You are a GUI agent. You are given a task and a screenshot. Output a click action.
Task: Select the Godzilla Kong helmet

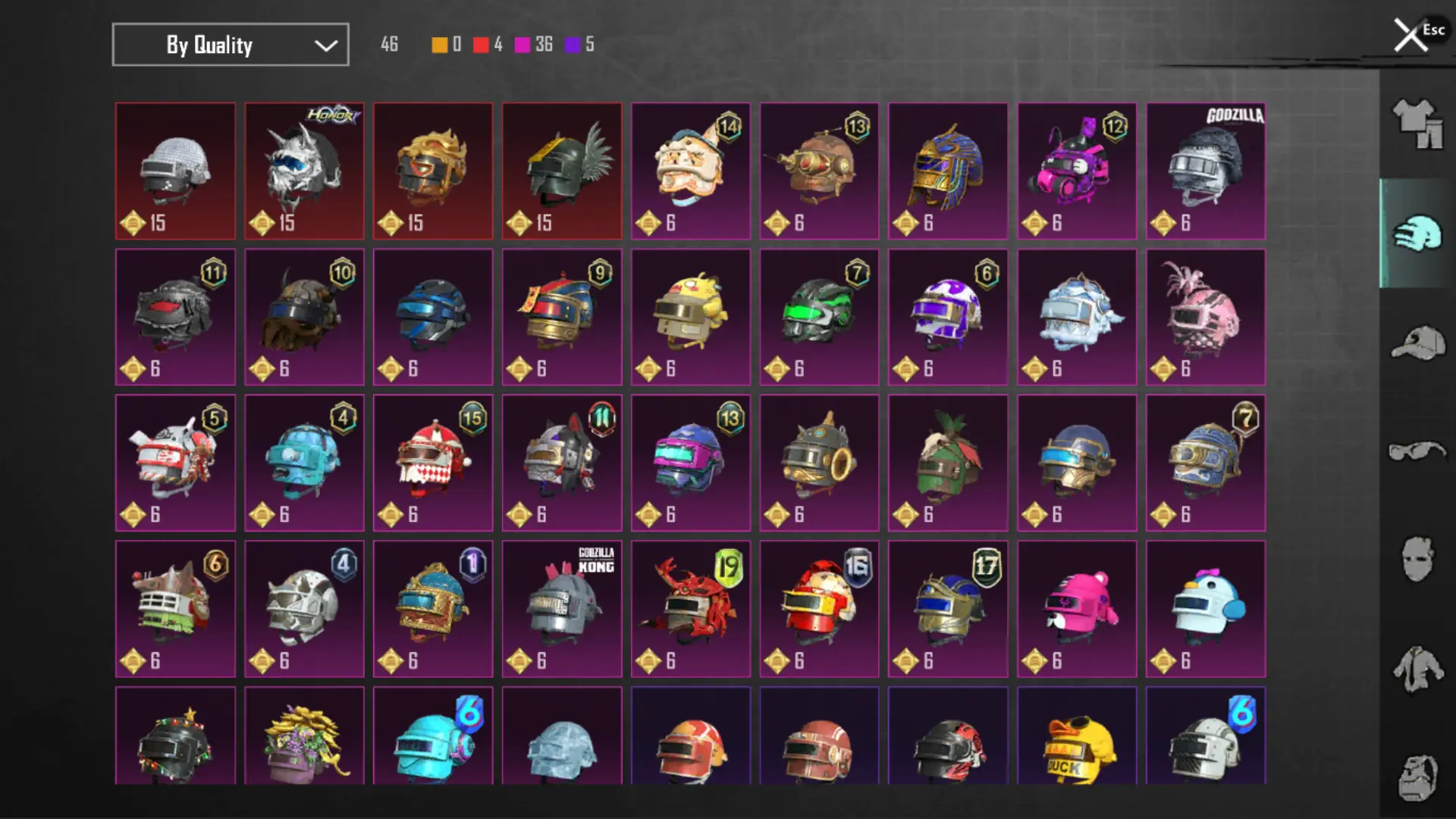tap(562, 609)
